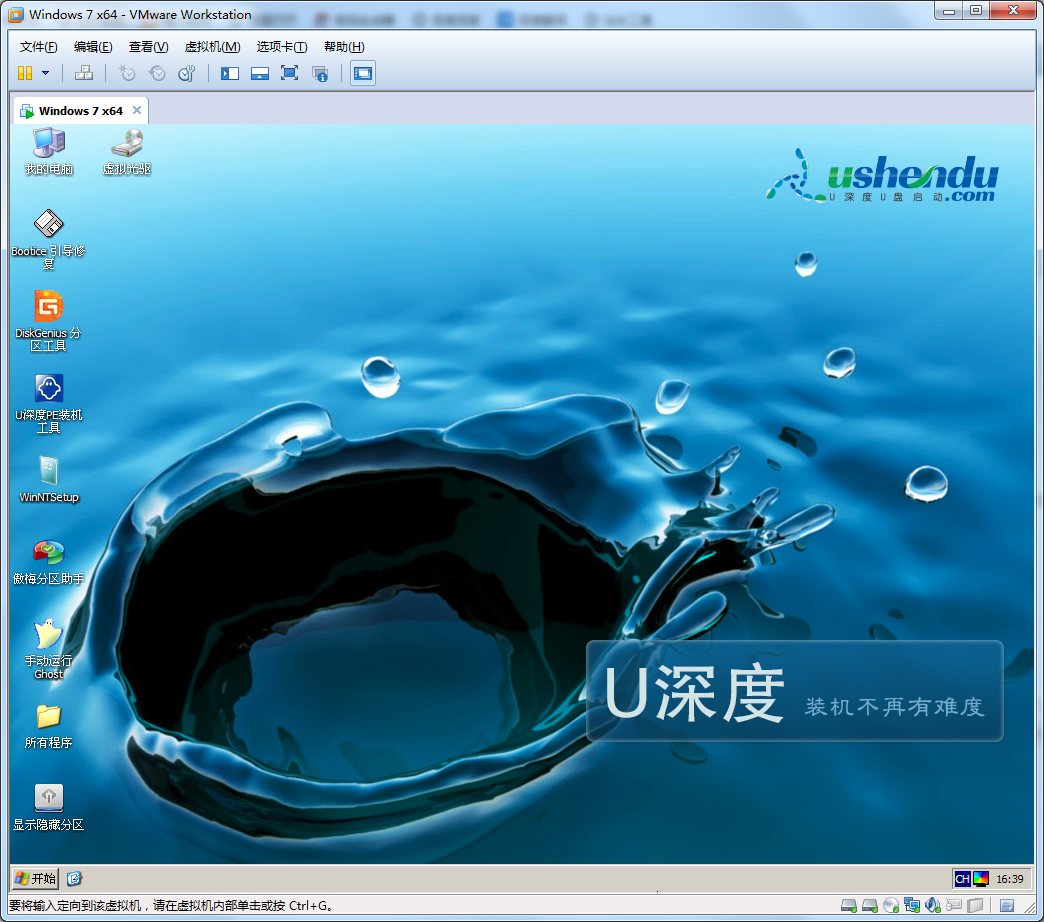The width and height of the screenshot is (1044, 922).
Task: Select the Bootice 引导修复 icon
Action: [49, 240]
